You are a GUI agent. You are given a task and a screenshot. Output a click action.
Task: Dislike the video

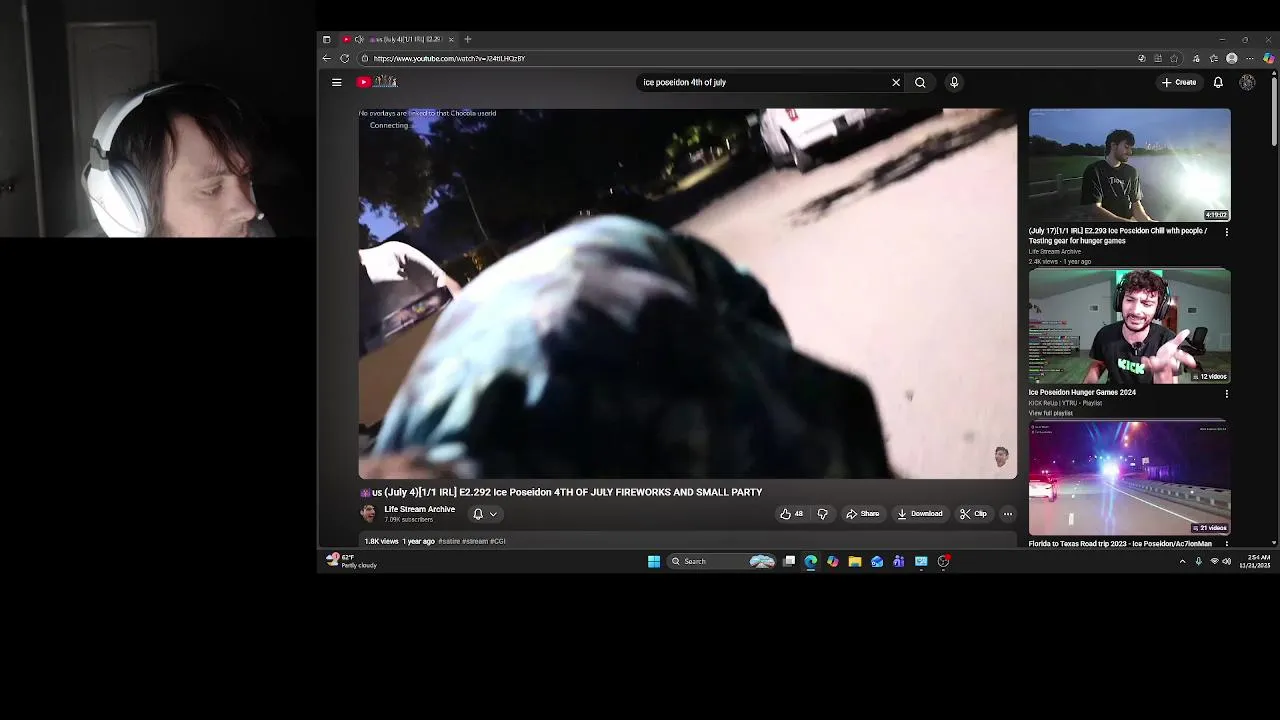823,514
